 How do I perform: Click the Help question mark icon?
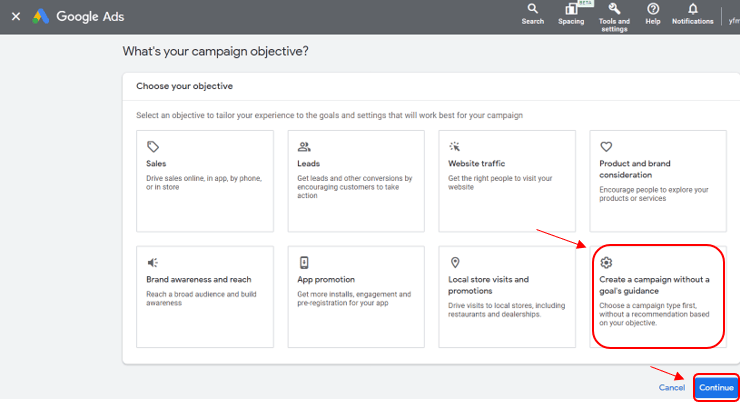(653, 9)
